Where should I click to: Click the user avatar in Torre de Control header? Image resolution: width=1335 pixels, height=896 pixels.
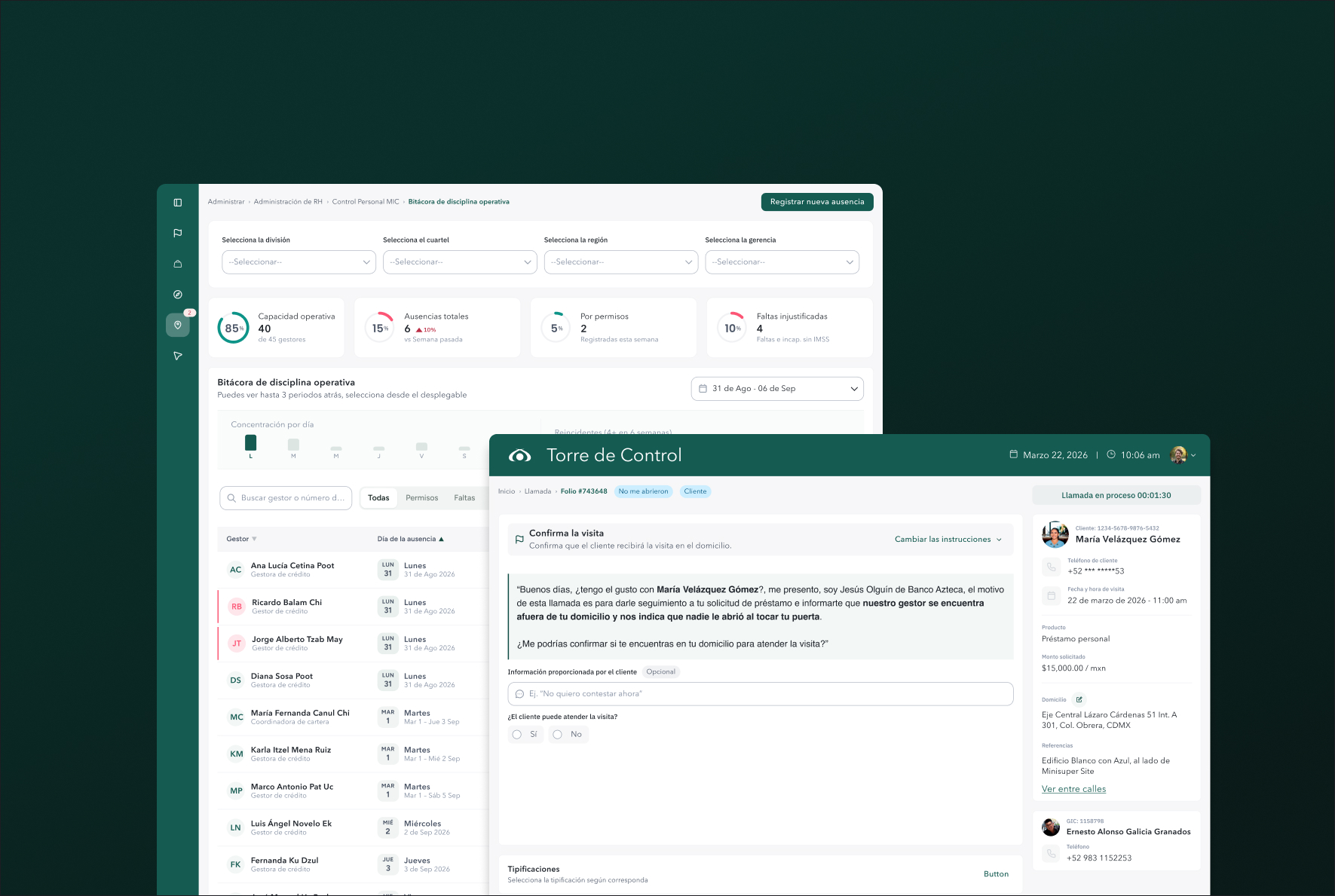tap(1178, 454)
